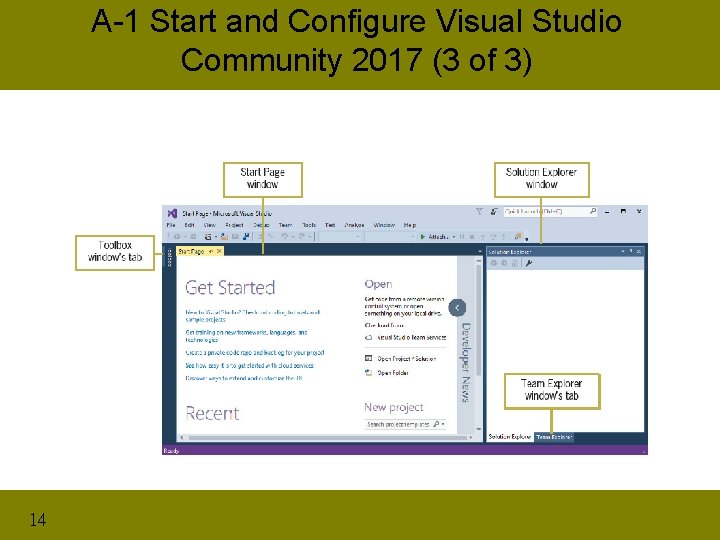The width and height of the screenshot is (720, 540).
Task: Click the Visual Studio logo icon
Action: coord(172,214)
